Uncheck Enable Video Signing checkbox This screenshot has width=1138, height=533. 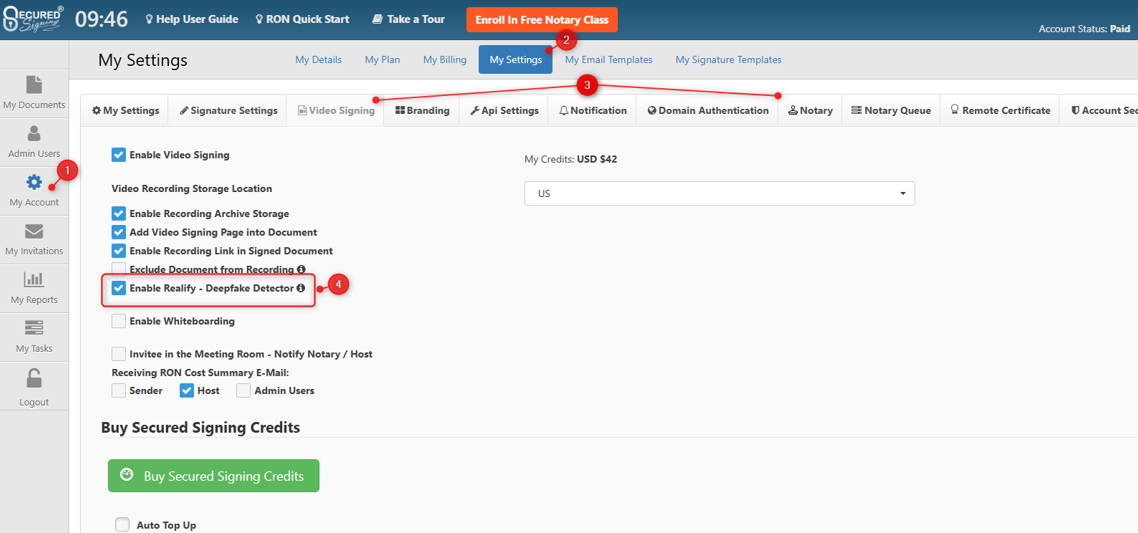tap(119, 155)
